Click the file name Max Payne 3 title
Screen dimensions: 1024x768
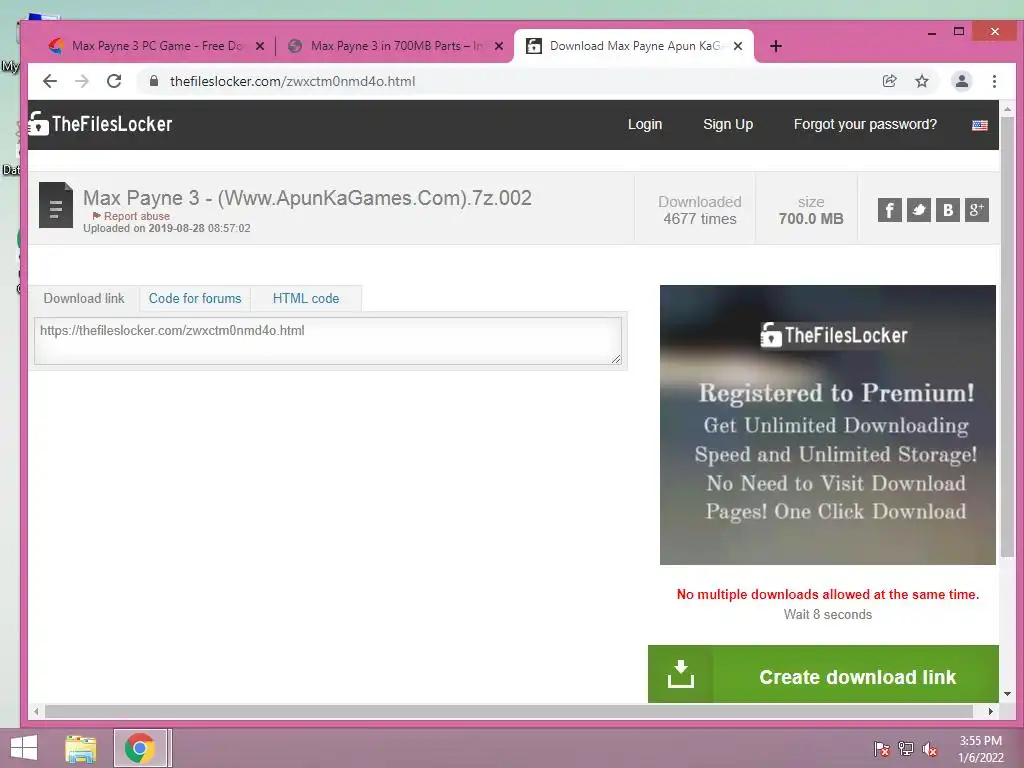point(307,197)
